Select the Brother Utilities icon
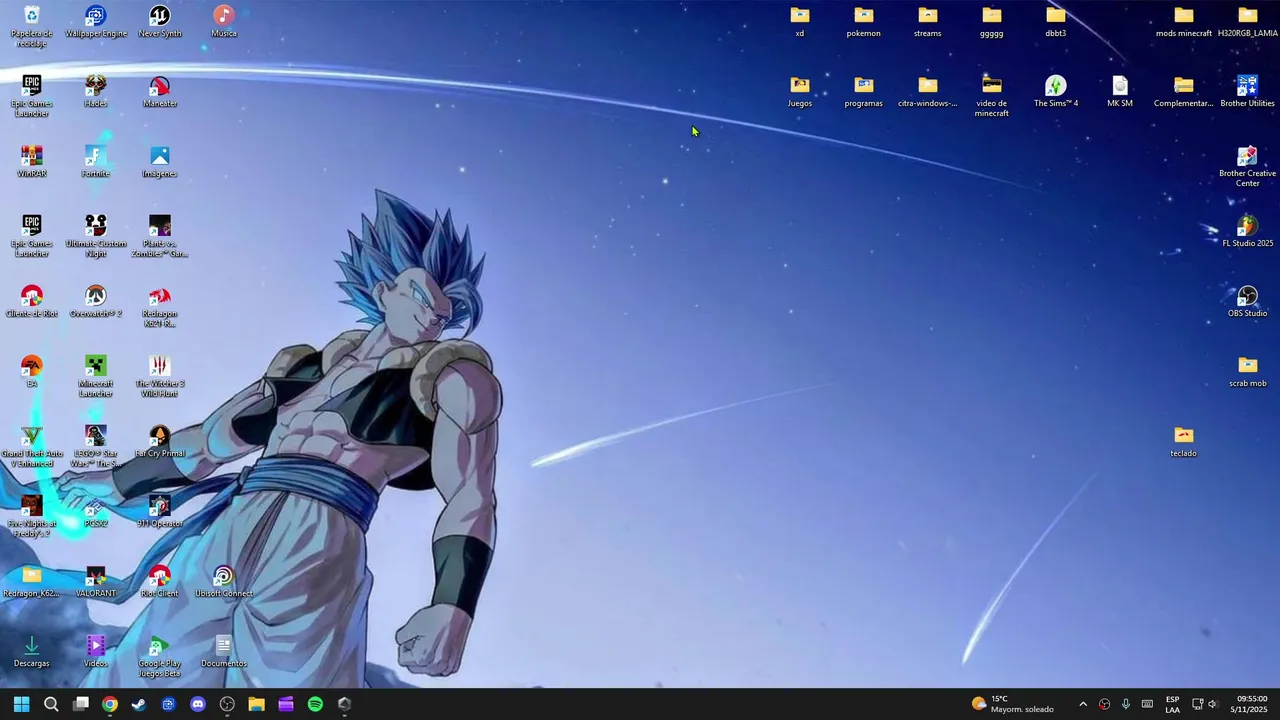Viewport: 1280px width, 720px height. 1248,92
